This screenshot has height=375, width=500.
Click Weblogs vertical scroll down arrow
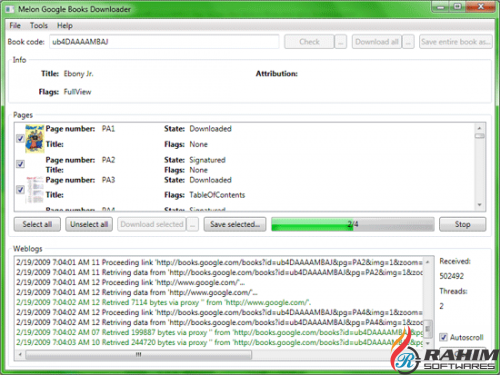[x=428, y=343]
